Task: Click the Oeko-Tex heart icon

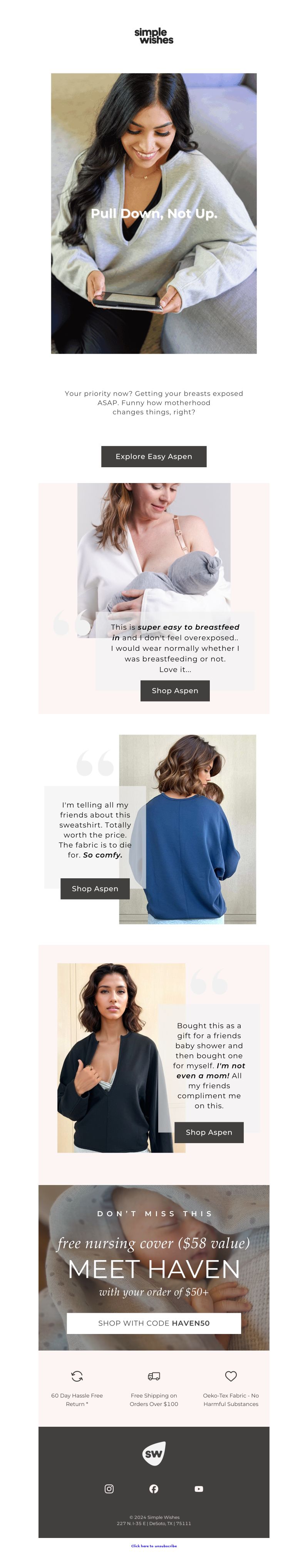Action: coord(231,1376)
